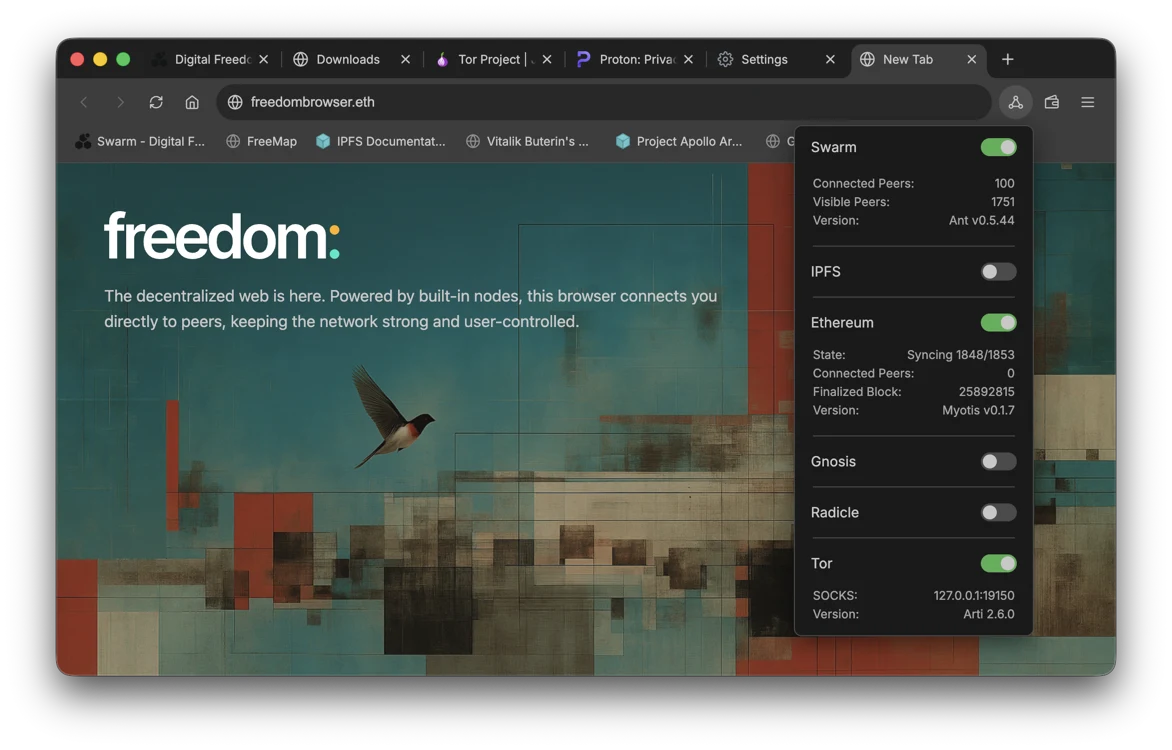
Task: Click the macOS green fullscreen button
Action: click(123, 59)
